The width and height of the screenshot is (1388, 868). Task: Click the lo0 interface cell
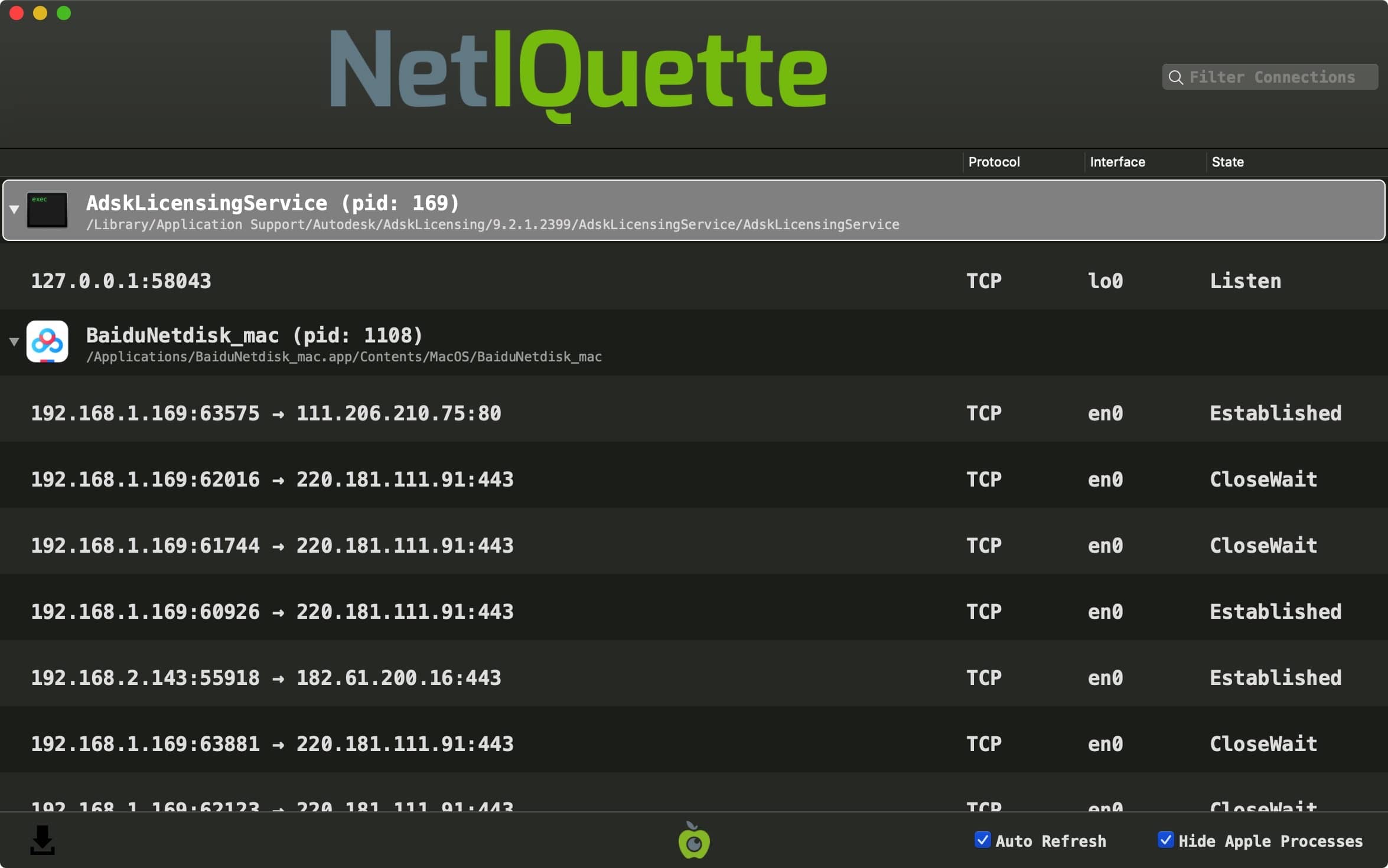coord(1105,281)
